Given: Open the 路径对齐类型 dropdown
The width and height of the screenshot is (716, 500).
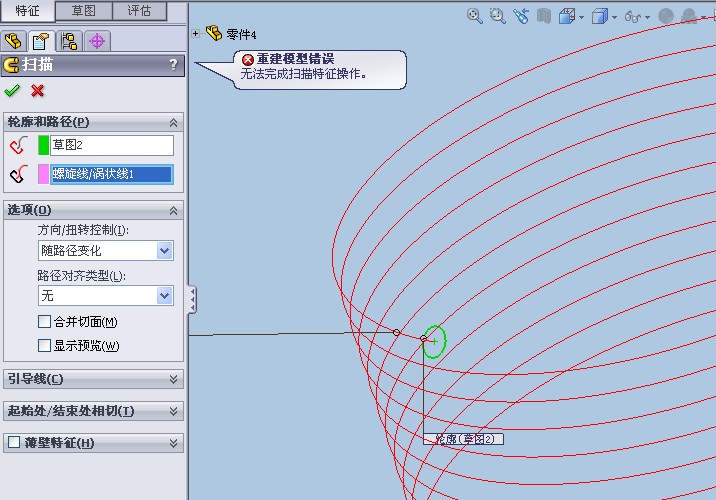Looking at the screenshot, I should (x=165, y=295).
